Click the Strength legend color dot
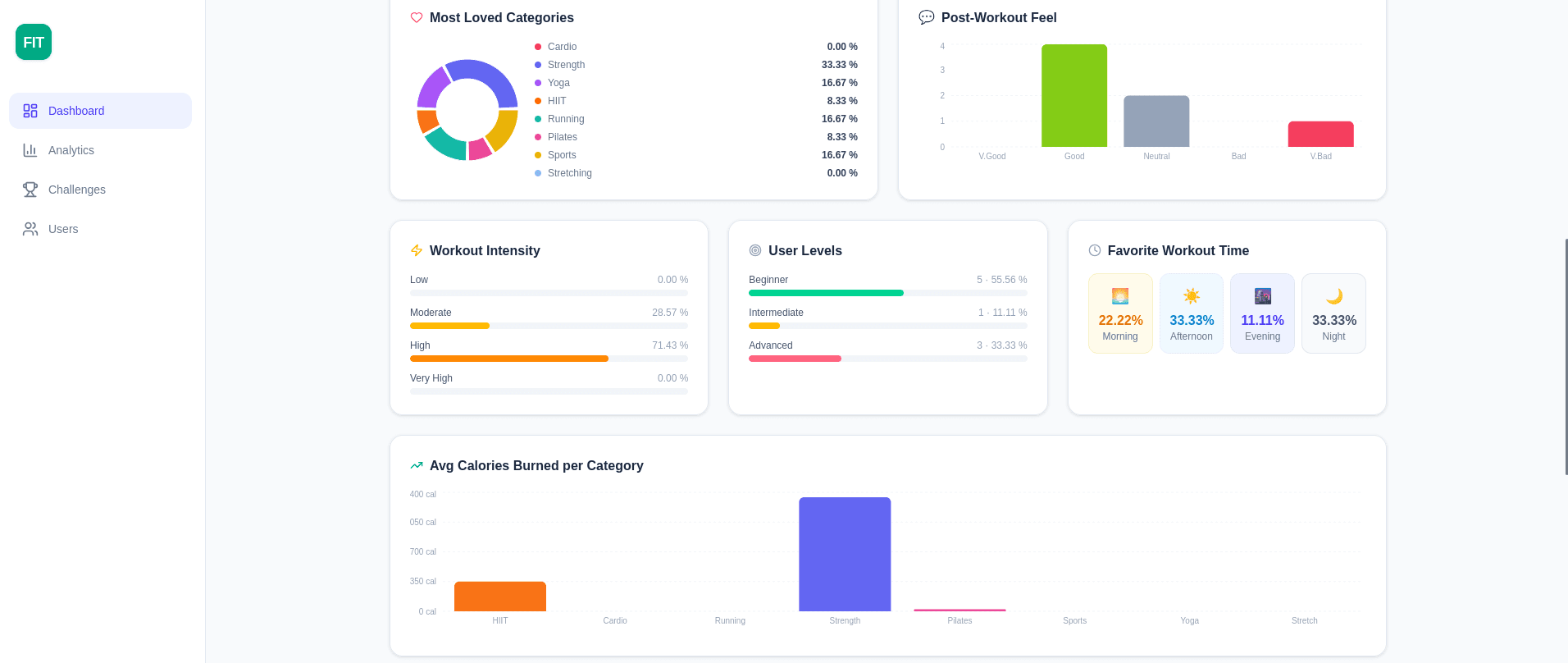 pos(538,65)
